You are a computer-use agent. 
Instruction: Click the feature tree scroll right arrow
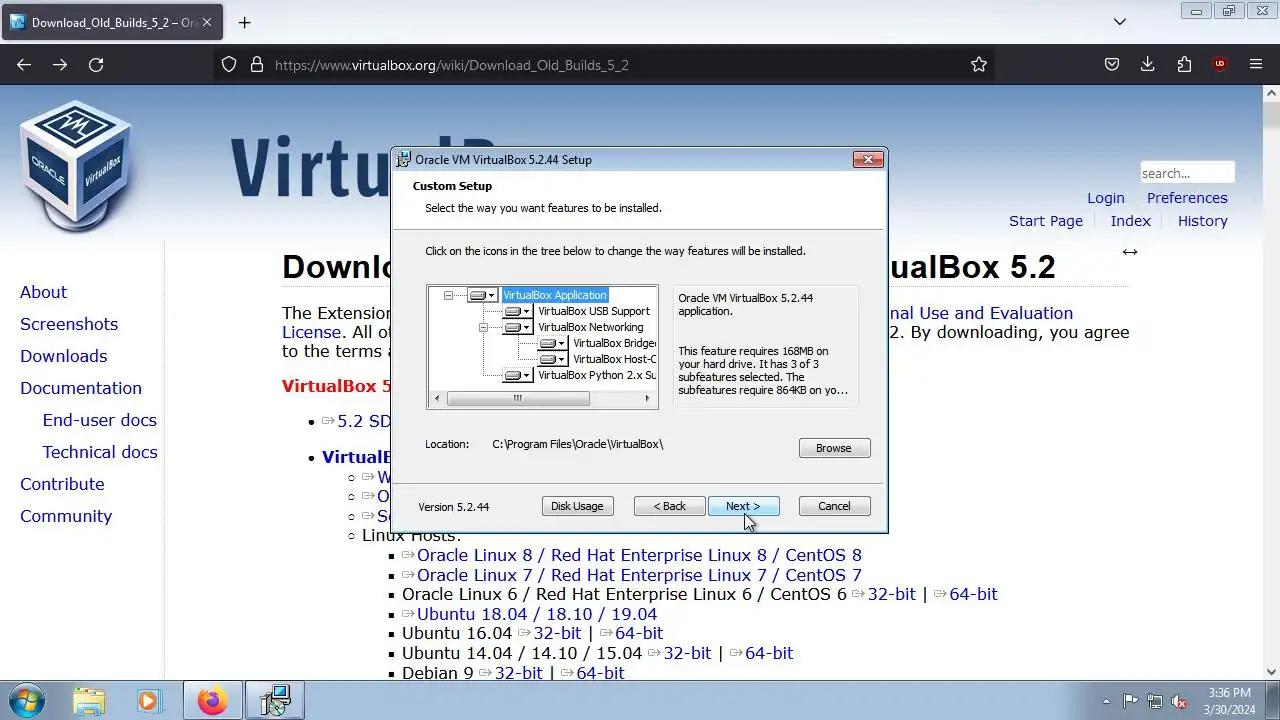[647, 398]
